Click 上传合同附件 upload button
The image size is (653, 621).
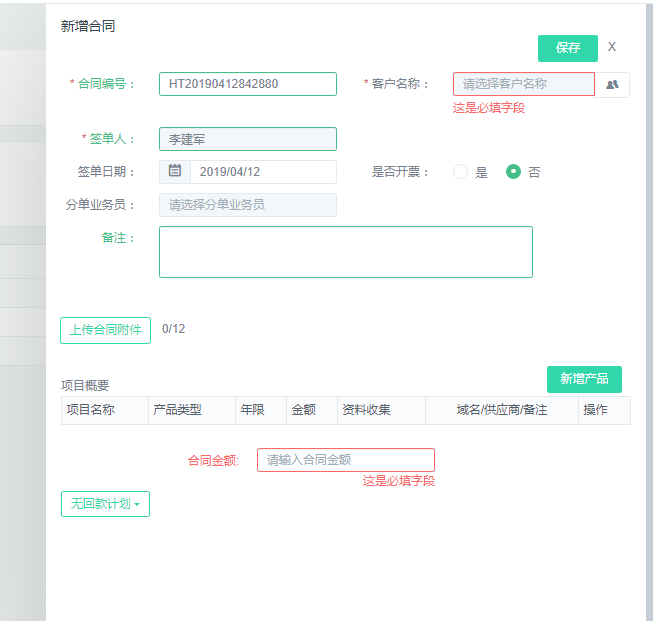tap(105, 330)
